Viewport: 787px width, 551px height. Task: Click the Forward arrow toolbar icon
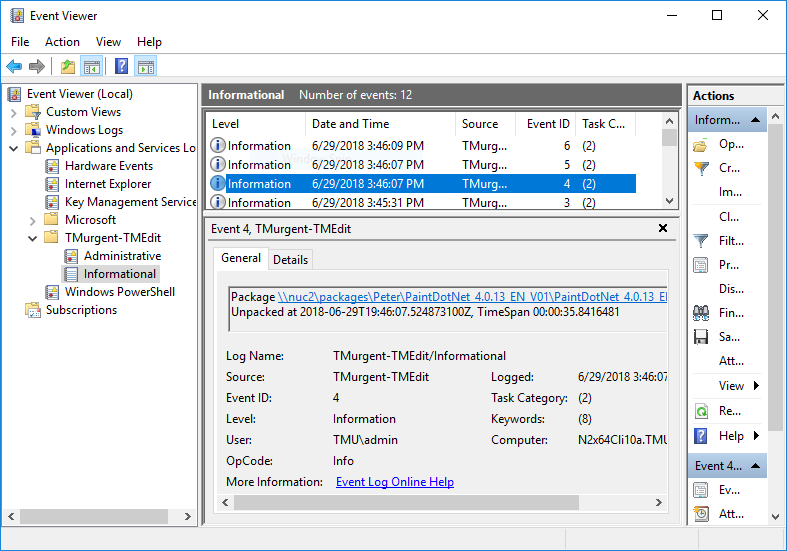37,66
